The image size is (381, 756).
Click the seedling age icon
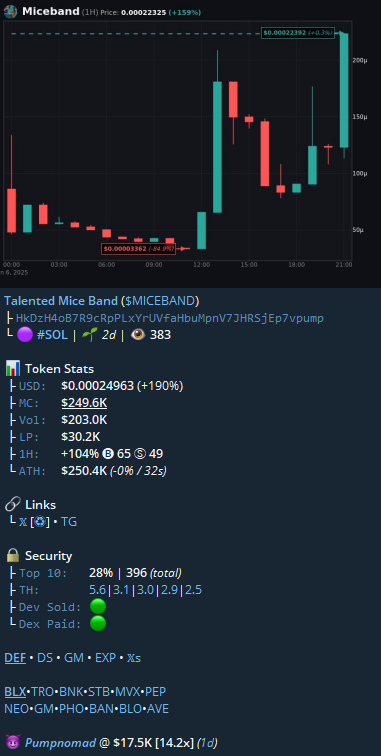(89, 335)
